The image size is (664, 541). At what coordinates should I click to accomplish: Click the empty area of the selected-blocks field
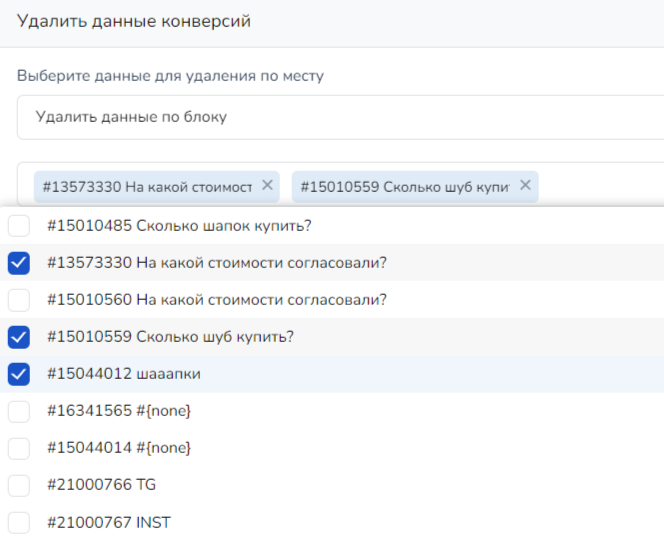(x=600, y=185)
